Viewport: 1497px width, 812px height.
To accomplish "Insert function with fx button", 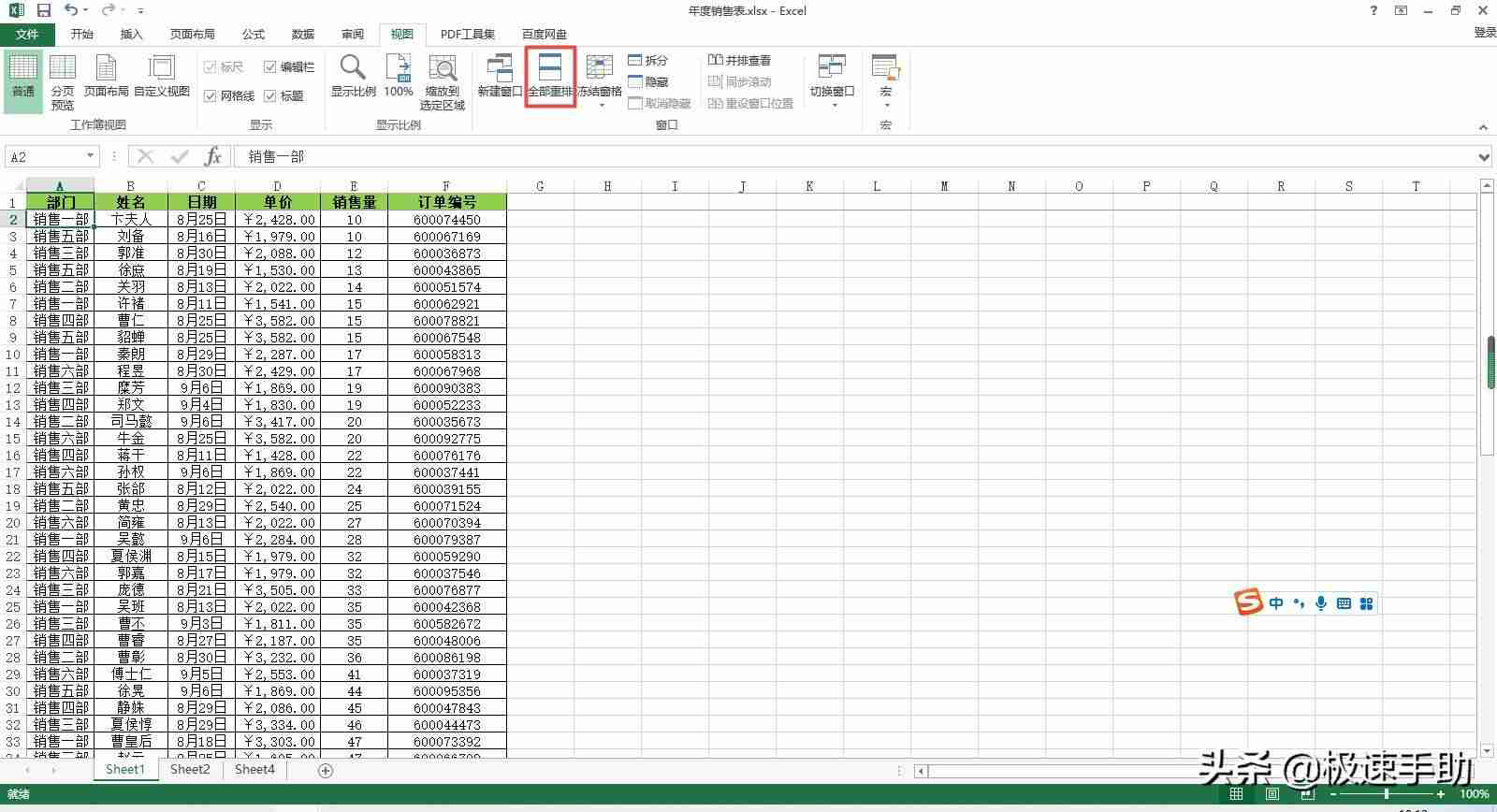I will coord(212,156).
